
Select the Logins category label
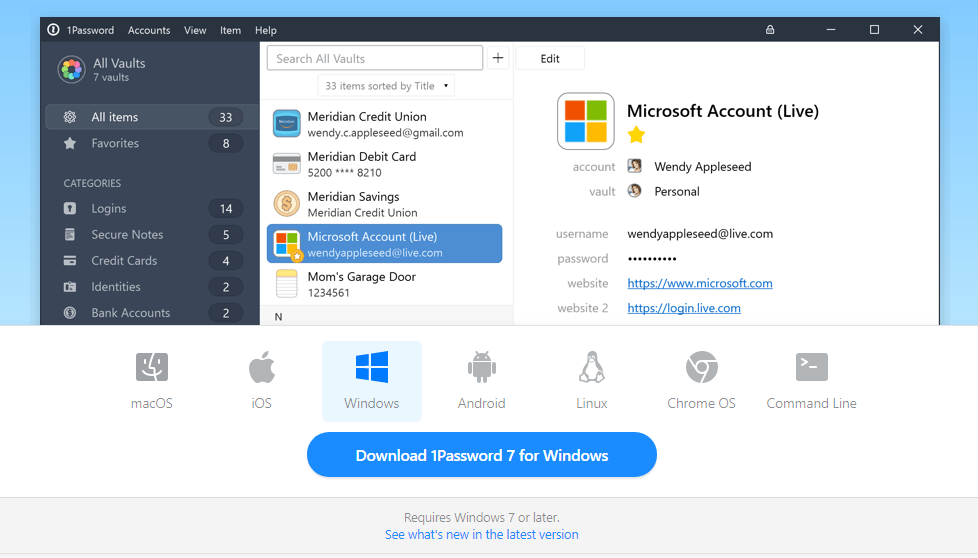tap(109, 208)
